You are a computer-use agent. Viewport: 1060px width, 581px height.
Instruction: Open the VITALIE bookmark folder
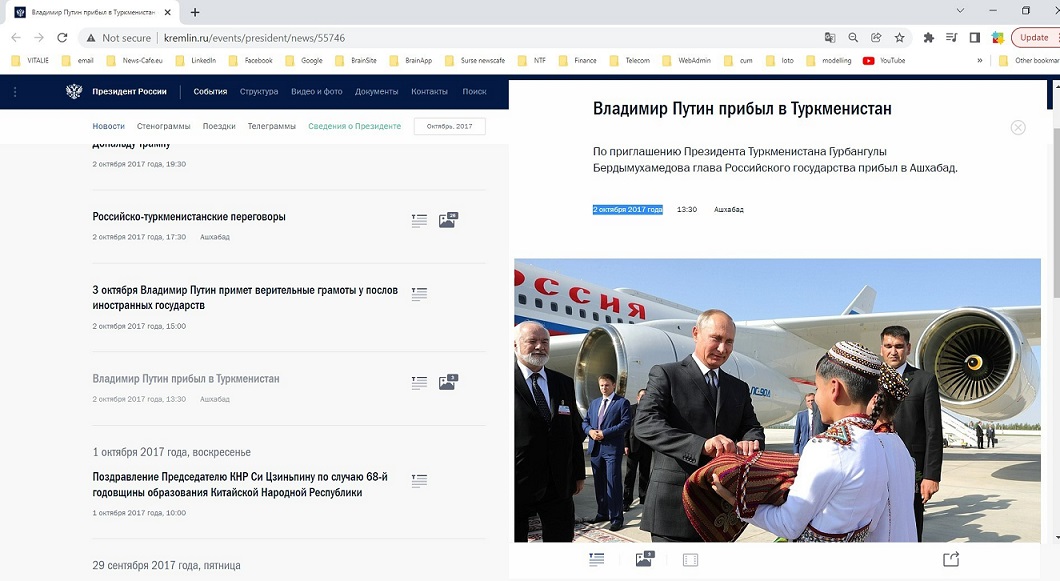tap(30, 60)
